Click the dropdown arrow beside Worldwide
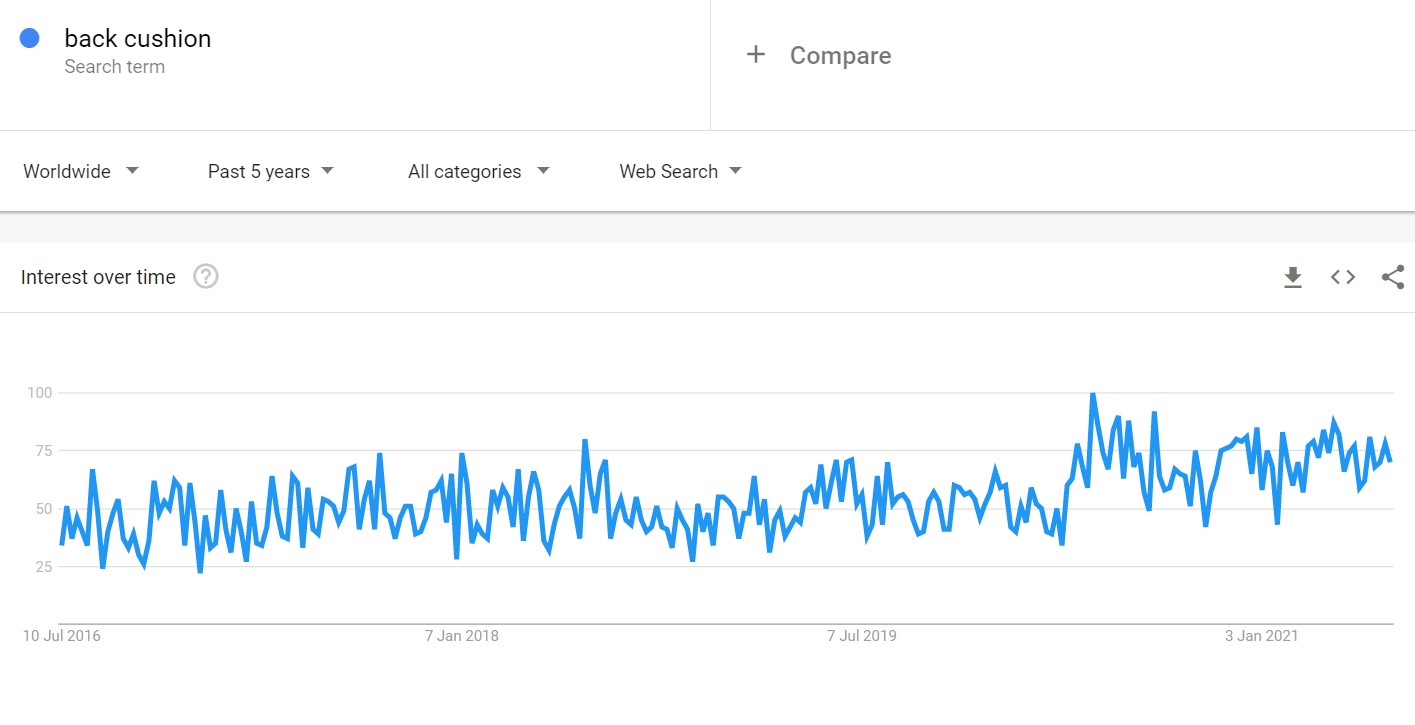Viewport: 1415px width, 725px height. (x=132, y=171)
